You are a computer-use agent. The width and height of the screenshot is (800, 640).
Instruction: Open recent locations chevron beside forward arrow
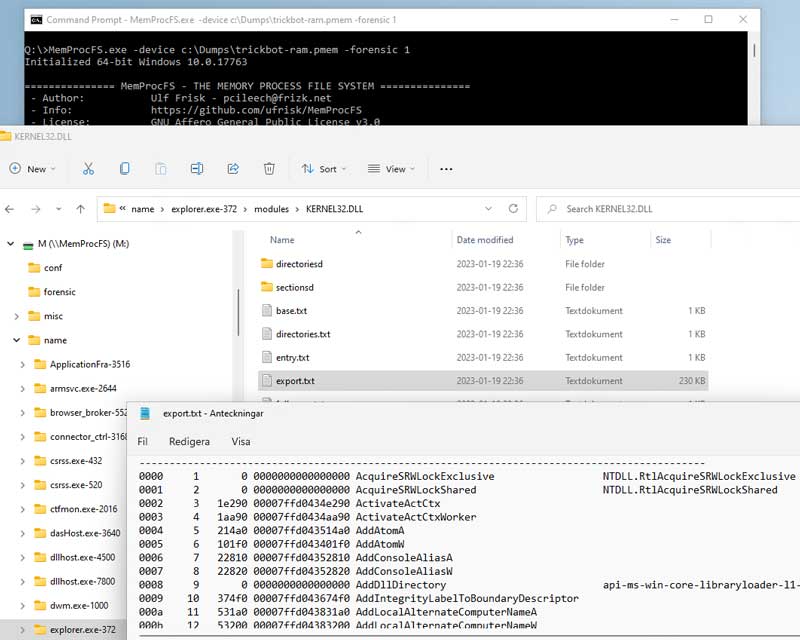[59, 209]
